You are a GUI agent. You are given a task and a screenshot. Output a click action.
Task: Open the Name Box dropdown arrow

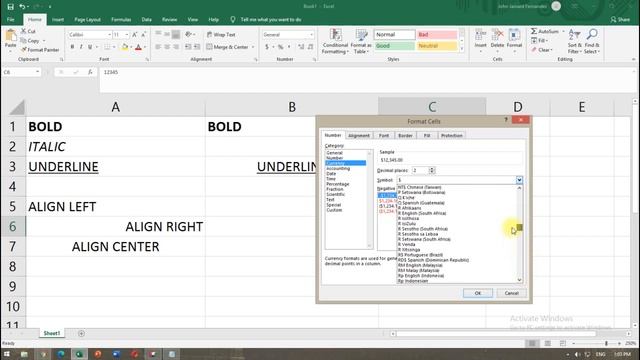coord(37,72)
